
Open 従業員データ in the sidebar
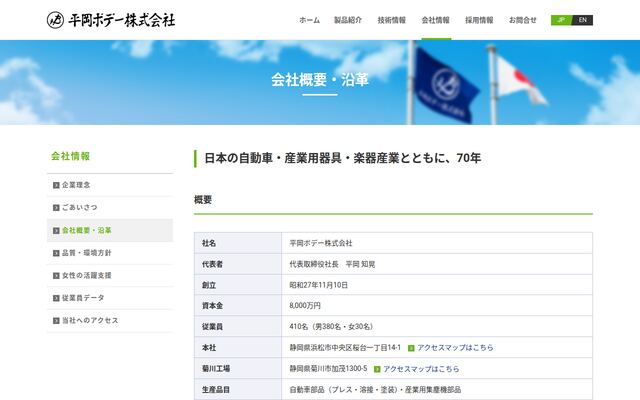click(x=110, y=298)
